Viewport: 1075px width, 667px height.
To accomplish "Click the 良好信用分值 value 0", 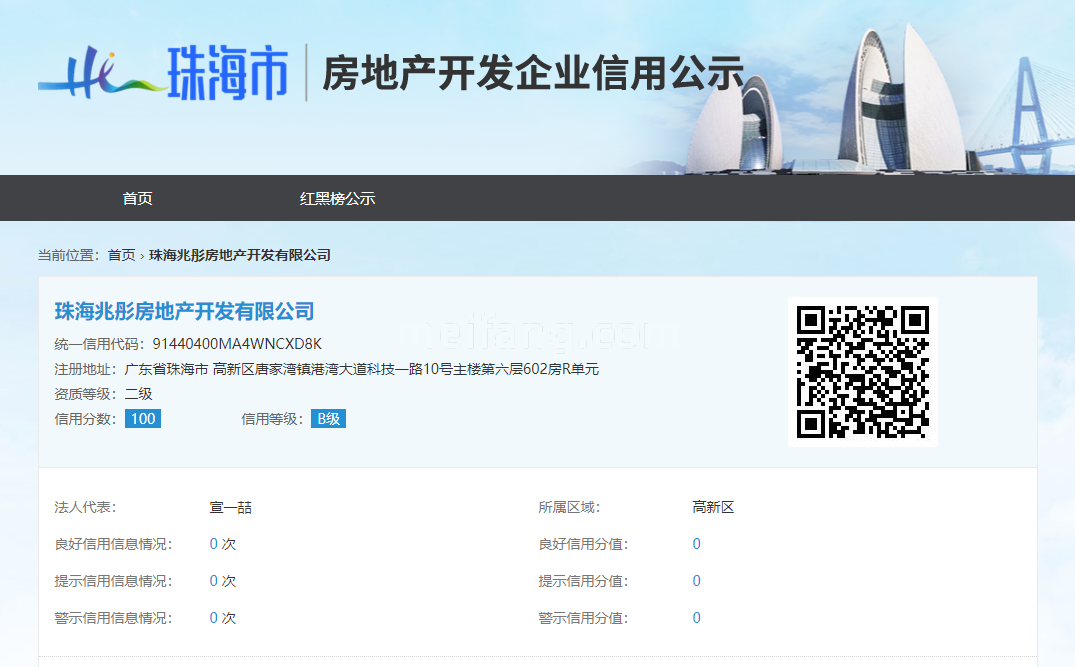I will pyautogui.click(x=697, y=544).
